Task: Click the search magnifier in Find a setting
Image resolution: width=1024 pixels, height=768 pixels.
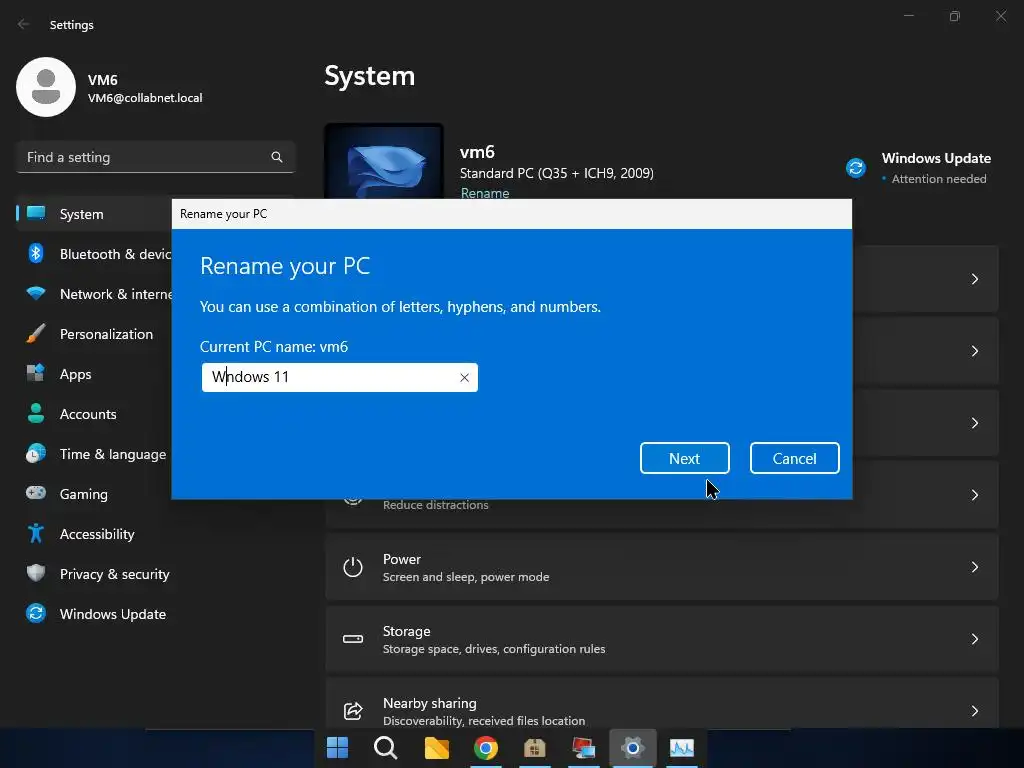Action: tap(277, 157)
